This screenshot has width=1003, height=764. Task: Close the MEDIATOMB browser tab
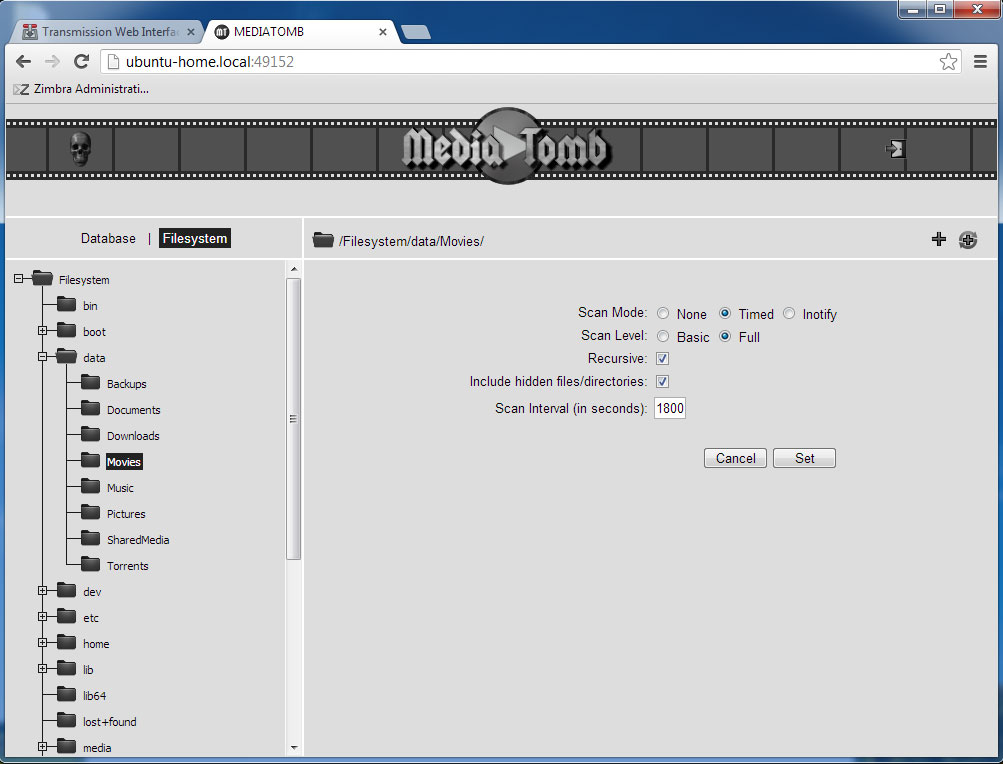coord(383,31)
